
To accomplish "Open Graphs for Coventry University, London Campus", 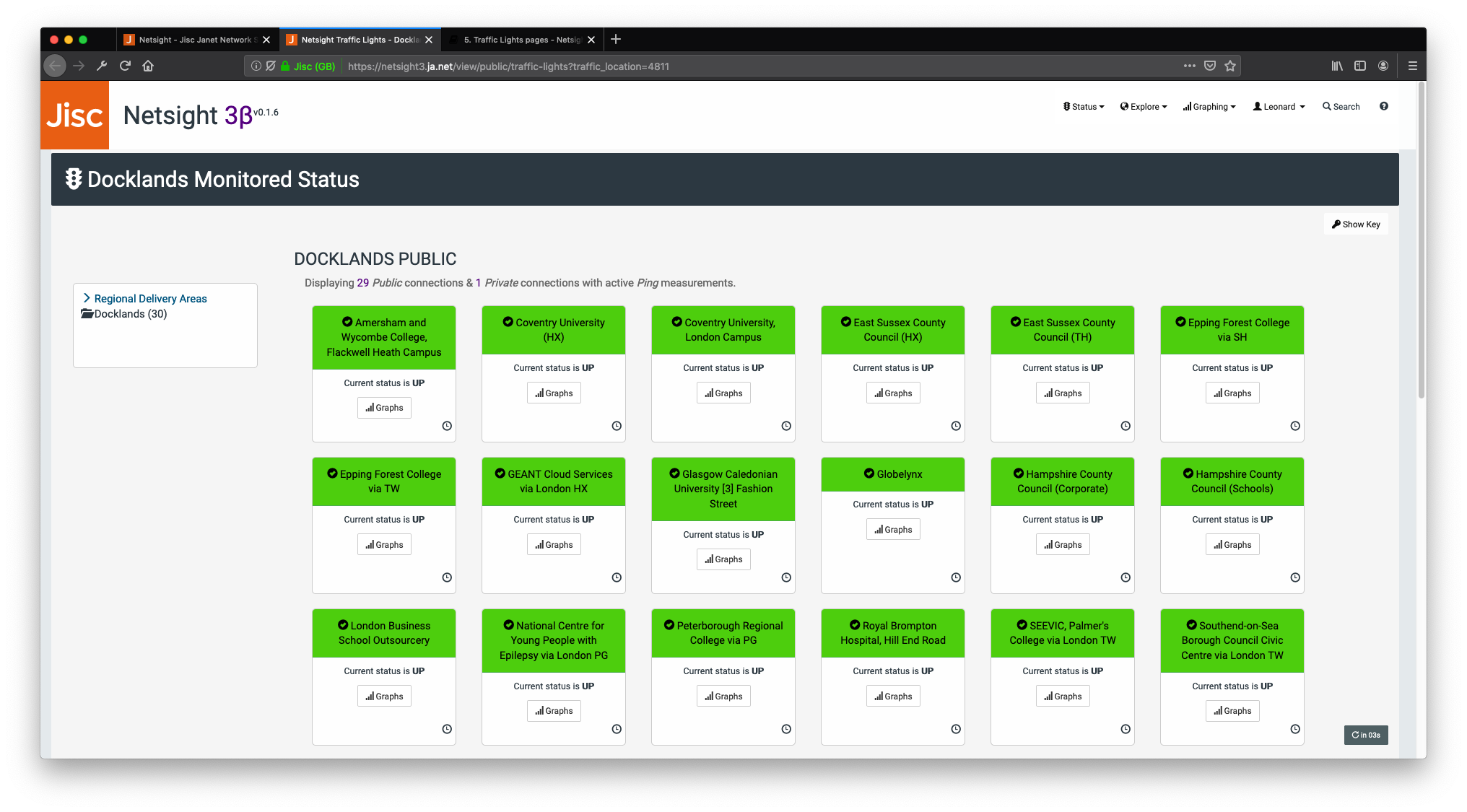I will tap(723, 393).
